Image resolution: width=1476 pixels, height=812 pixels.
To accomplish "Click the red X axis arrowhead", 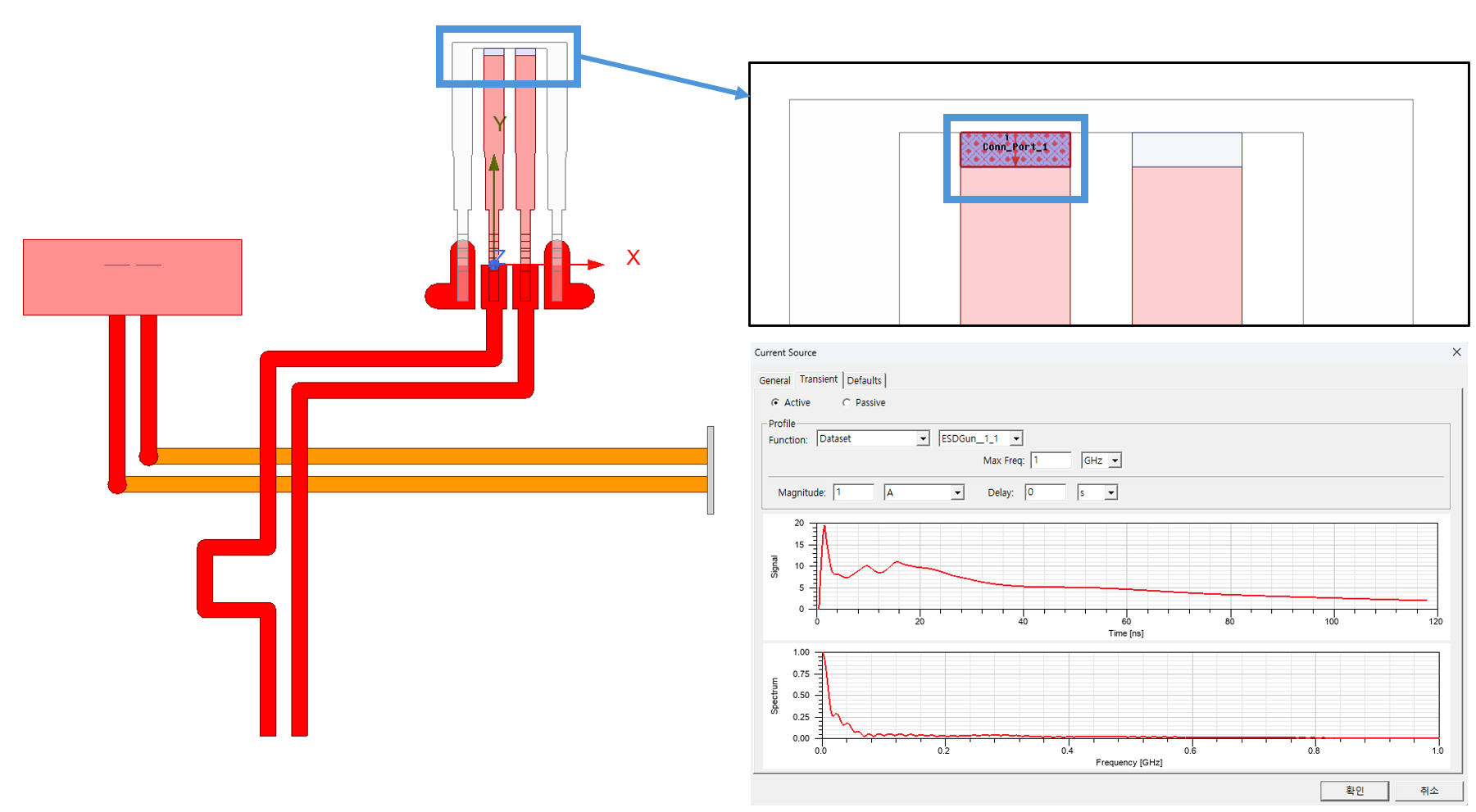I will pos(597,265).
